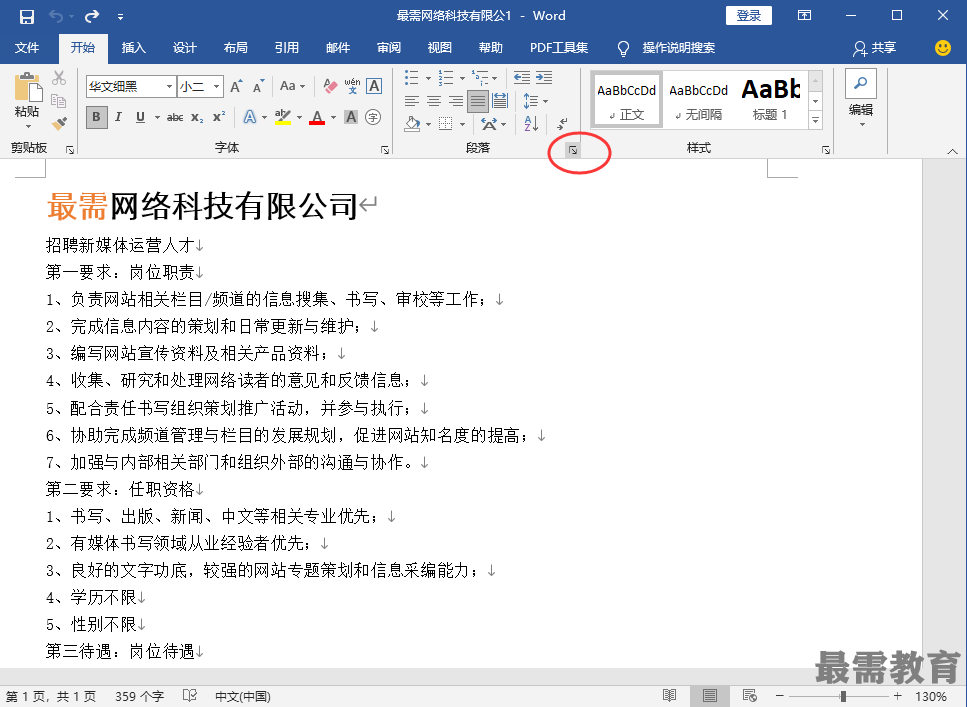Align text right in paragraph group
The image size is (967, 707).
click(456, 101)
